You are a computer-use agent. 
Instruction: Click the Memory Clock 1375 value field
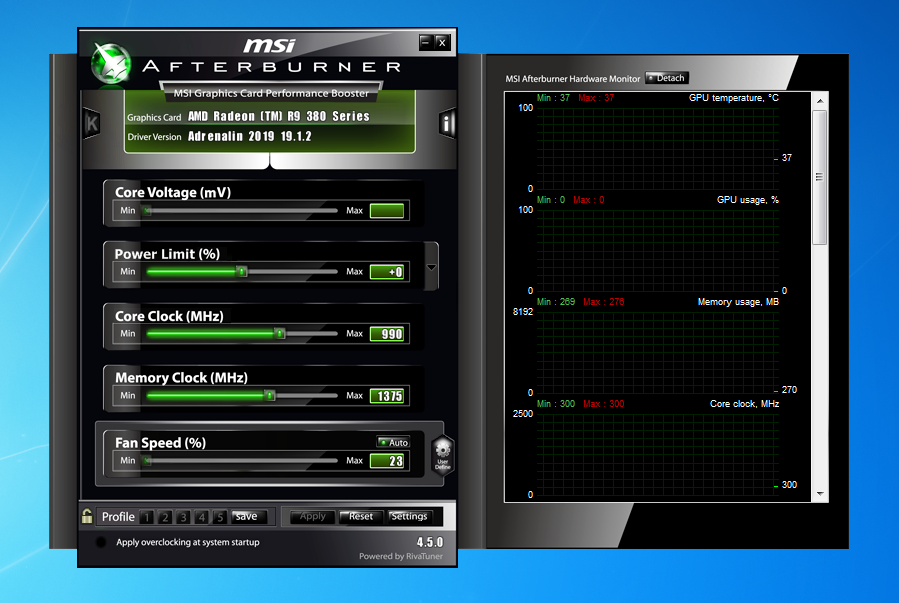pos(387,396)
